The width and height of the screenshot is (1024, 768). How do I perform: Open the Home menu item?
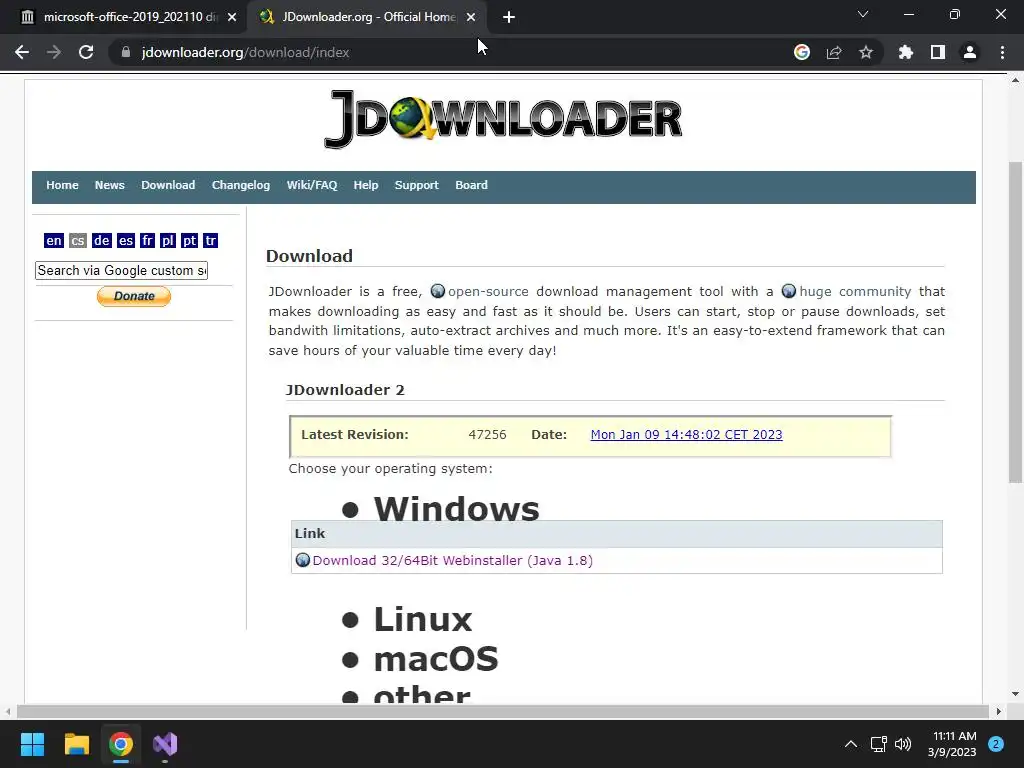(x=62, y=185)
